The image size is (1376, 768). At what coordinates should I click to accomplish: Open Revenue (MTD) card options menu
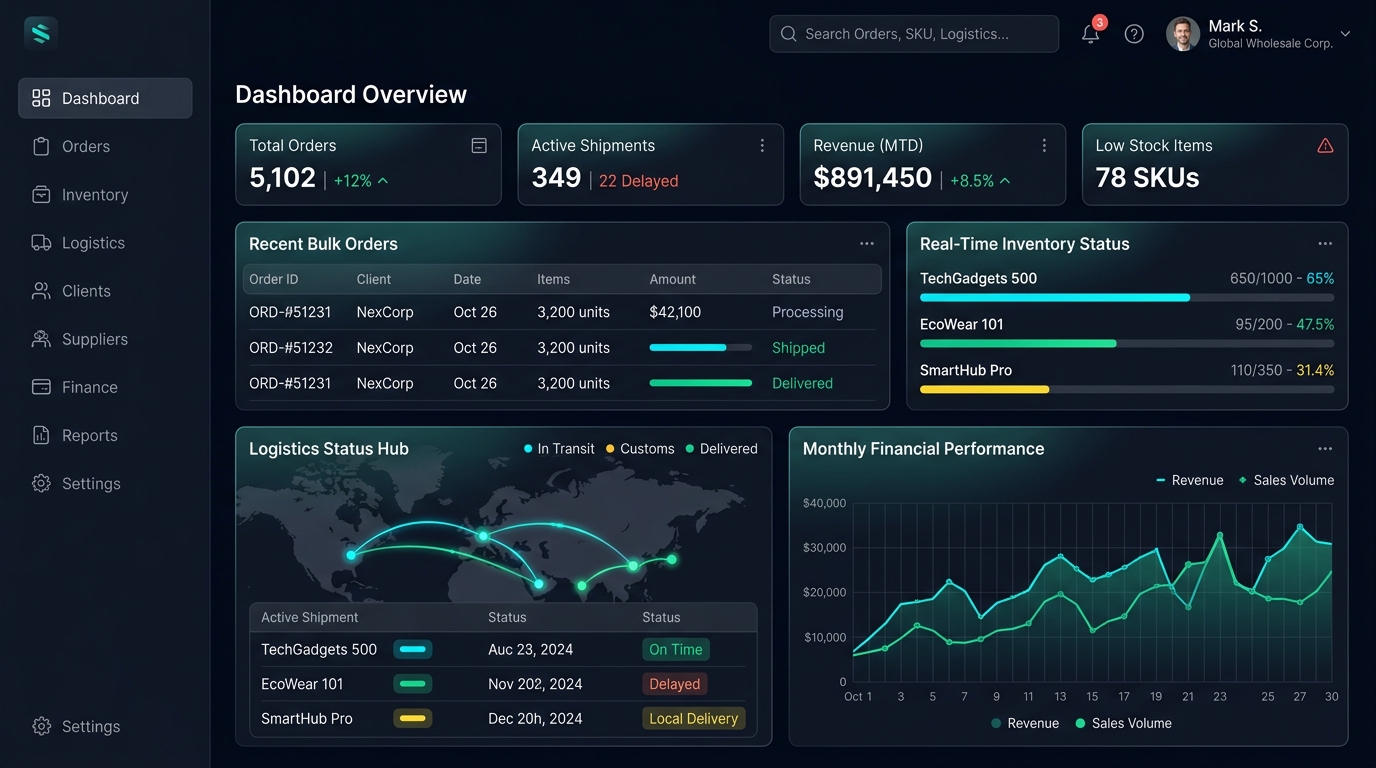click(1044, 146)
